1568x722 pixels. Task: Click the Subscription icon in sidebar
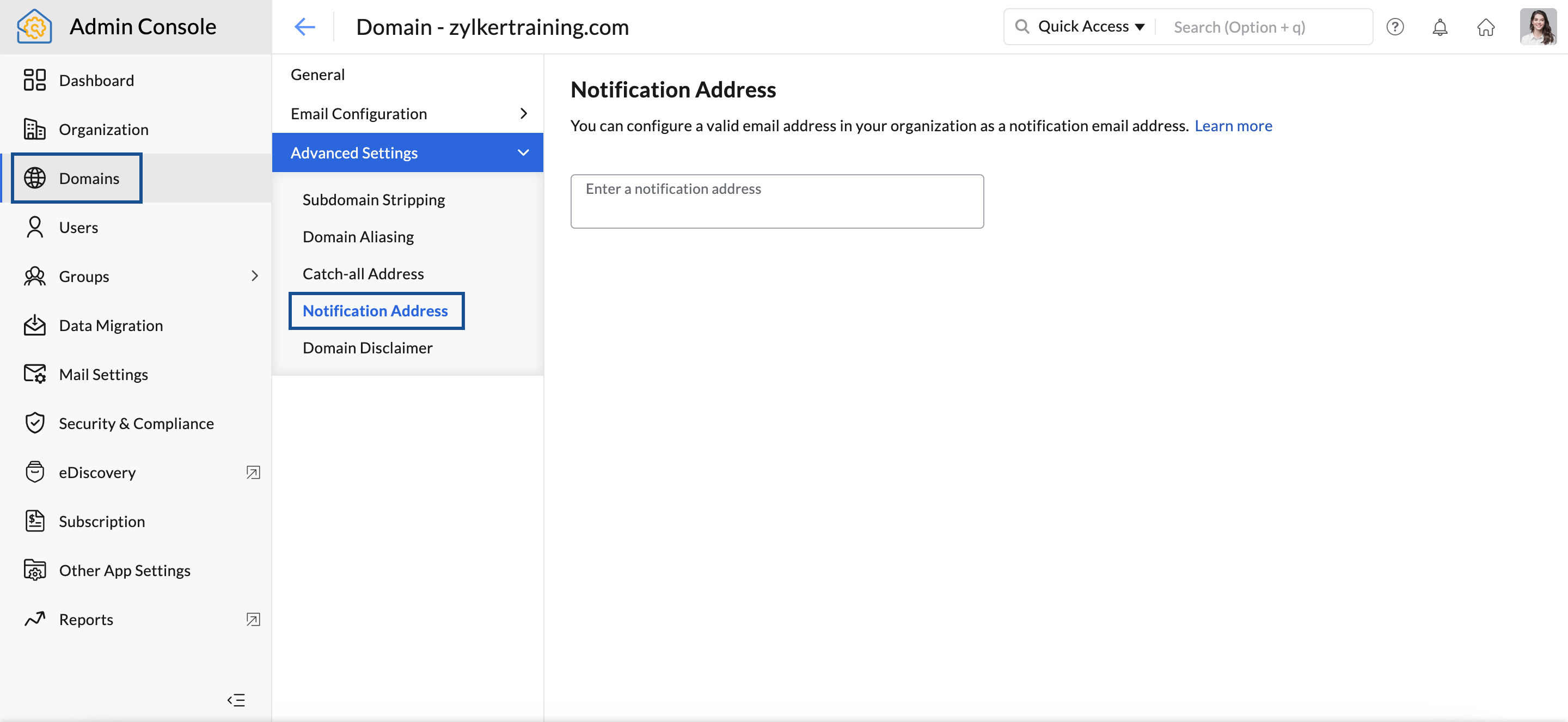click(34, 521)
